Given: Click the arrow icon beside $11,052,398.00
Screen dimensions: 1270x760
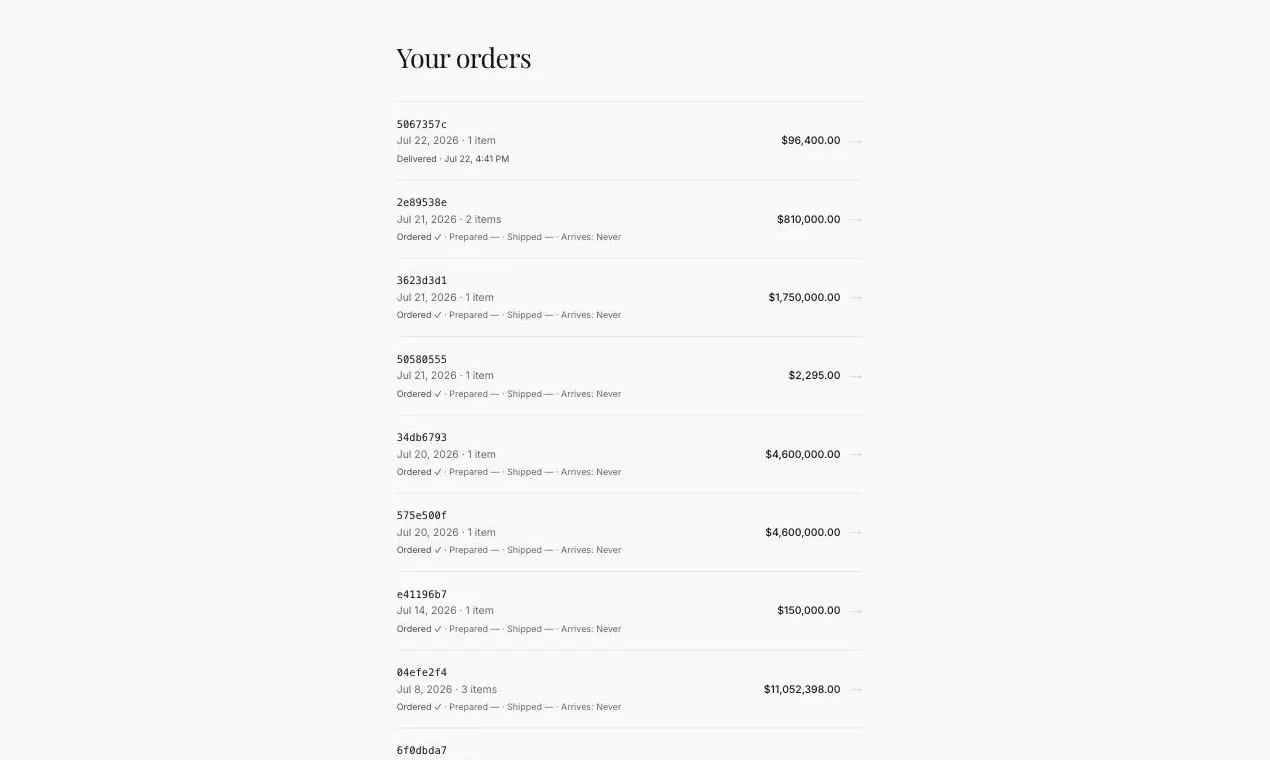Looking at the screenshot, I should (856, 689).
